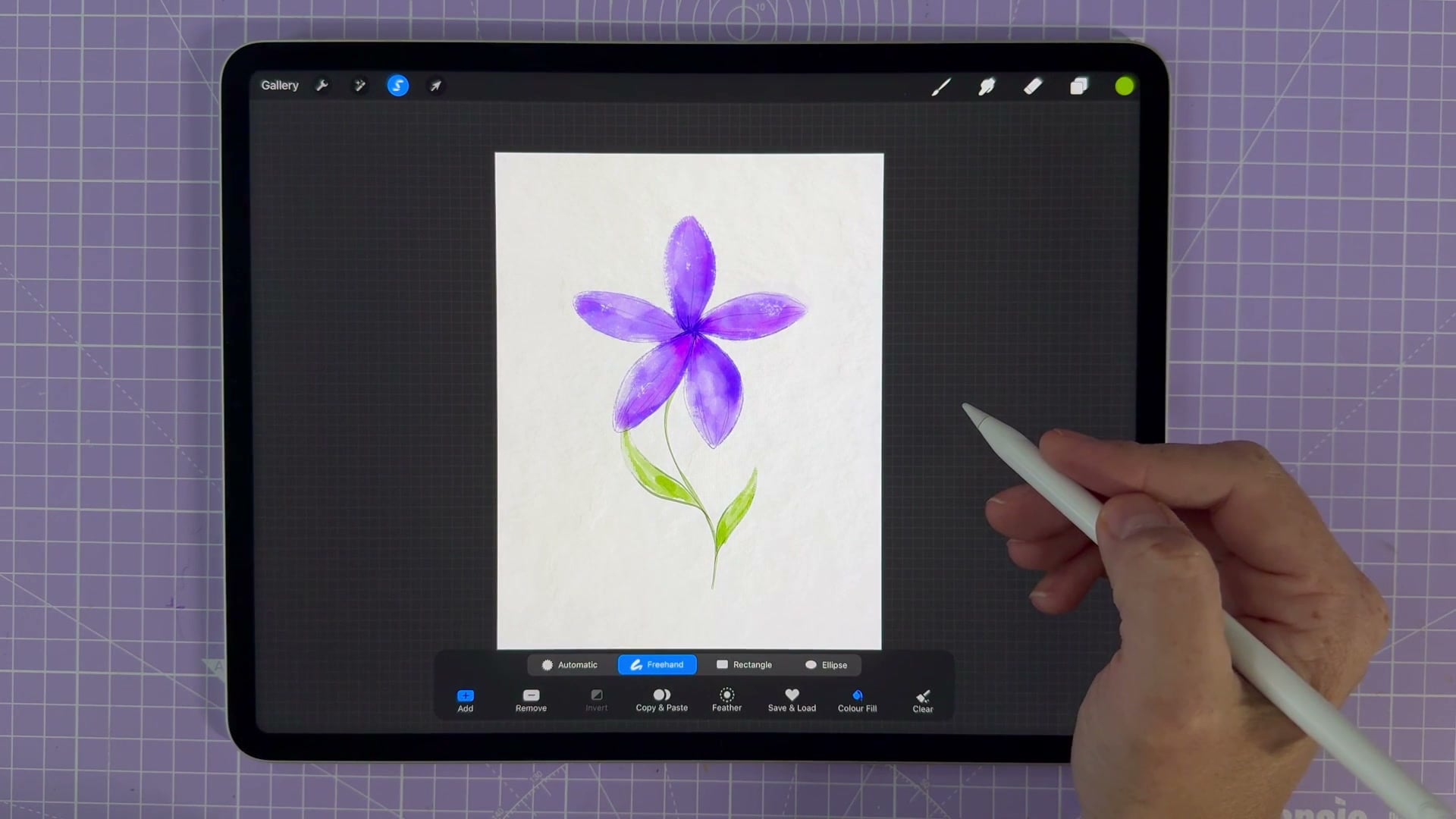Select the Eraser tool
Screen dimensions: 1456x819
(x=1033, y=86)
